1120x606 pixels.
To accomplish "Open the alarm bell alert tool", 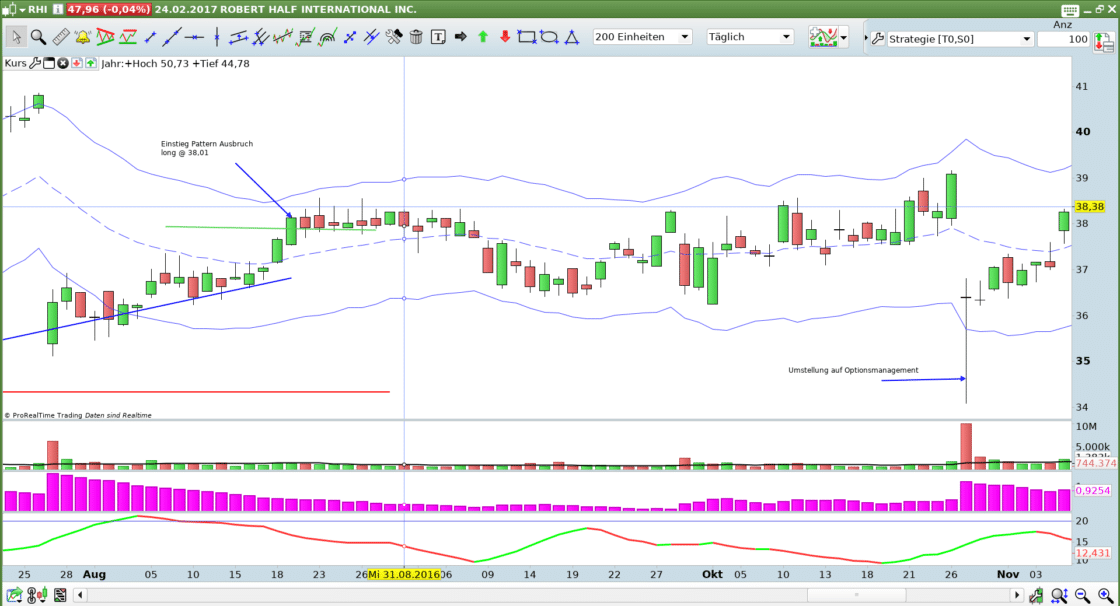I will coord(83,37).
